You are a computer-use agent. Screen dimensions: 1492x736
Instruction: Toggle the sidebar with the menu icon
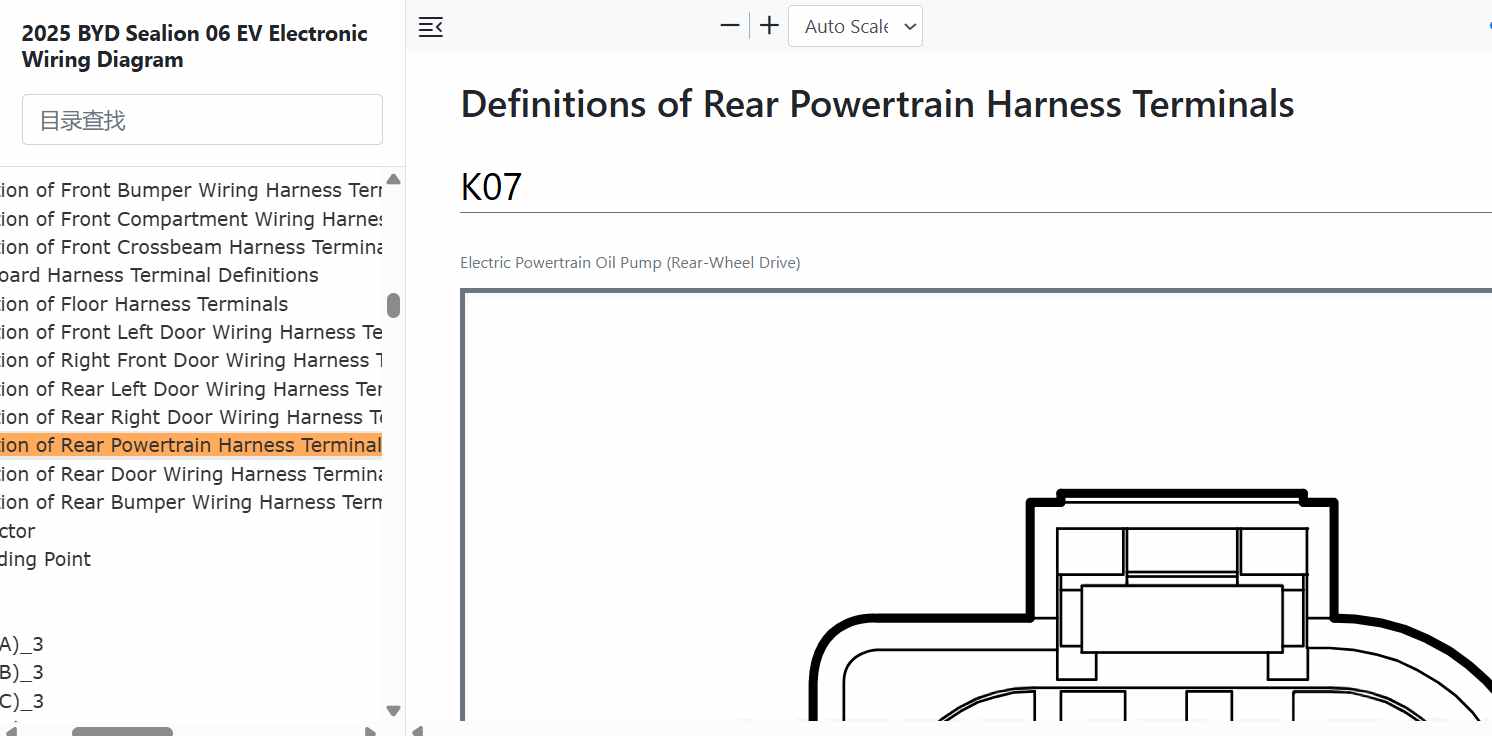[430, 27]
